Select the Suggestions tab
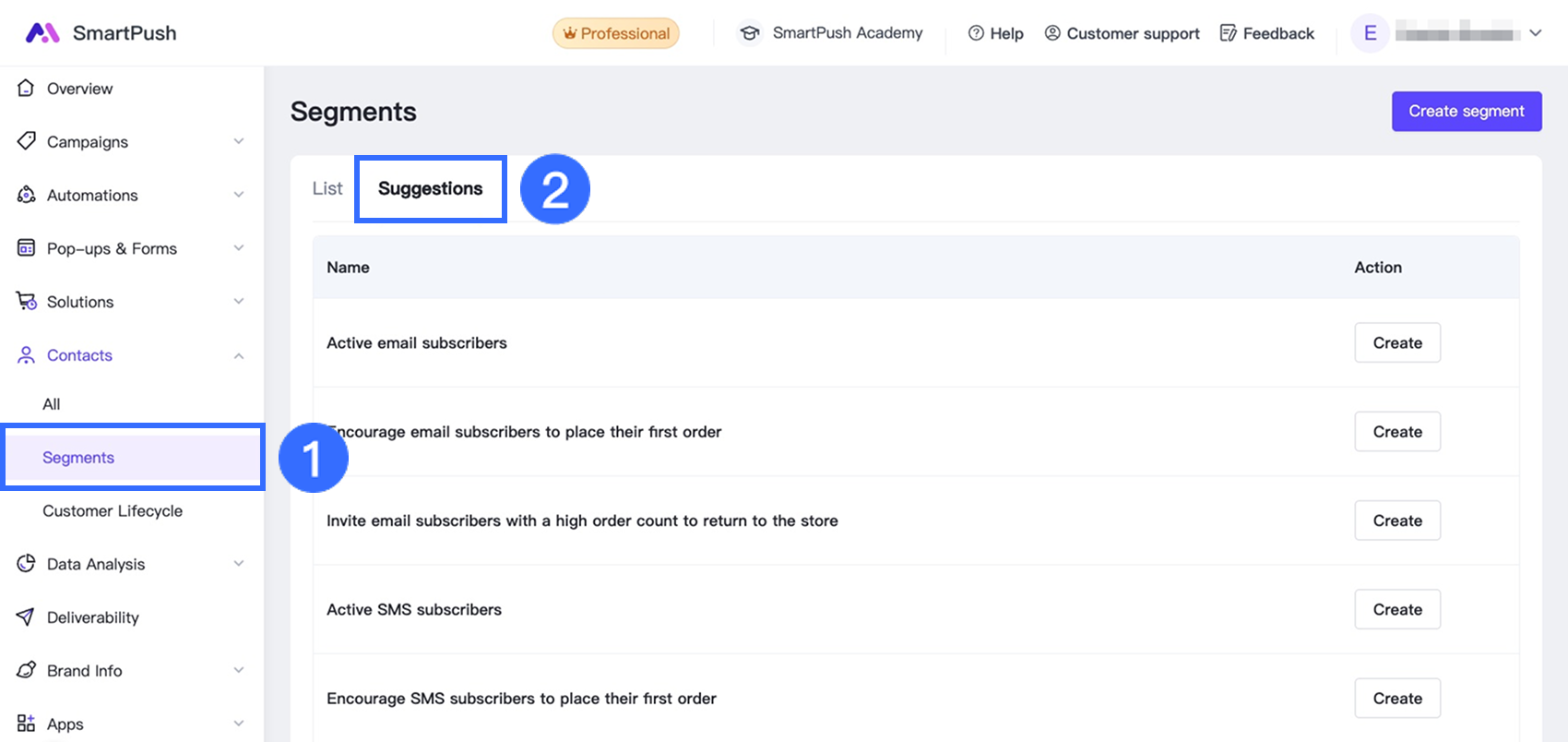Screen dimensions: 1568x742 (430, 188)
